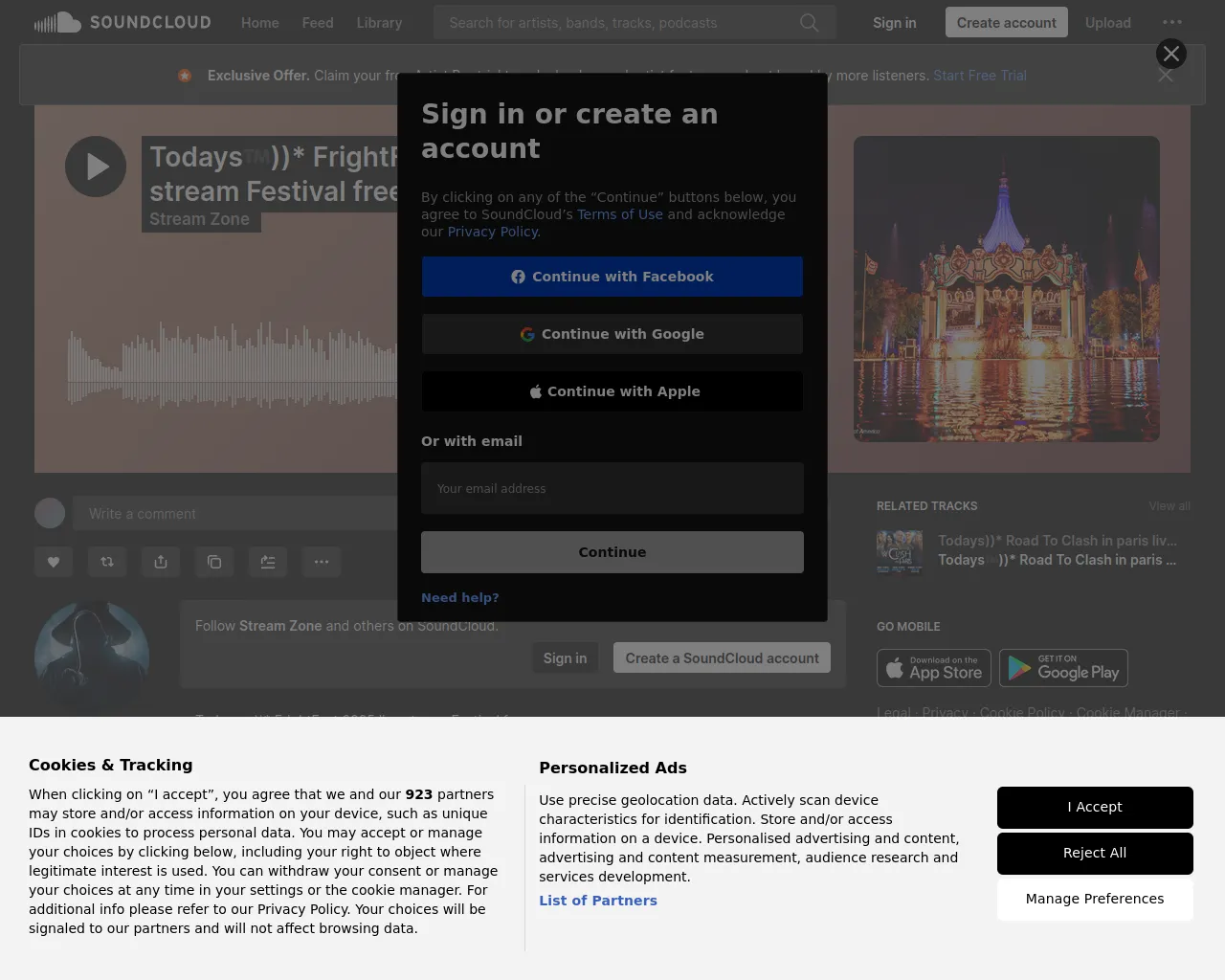Add track to Next up queue icon
Image resolution: width=1225 pixels, height=980 pixels.
coord(268,562)
